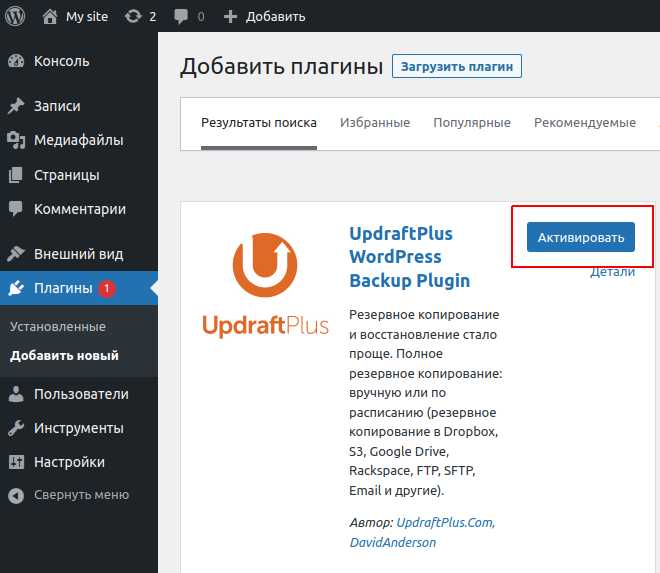Select Добавить новый submenu item

(x=64, y=356)
